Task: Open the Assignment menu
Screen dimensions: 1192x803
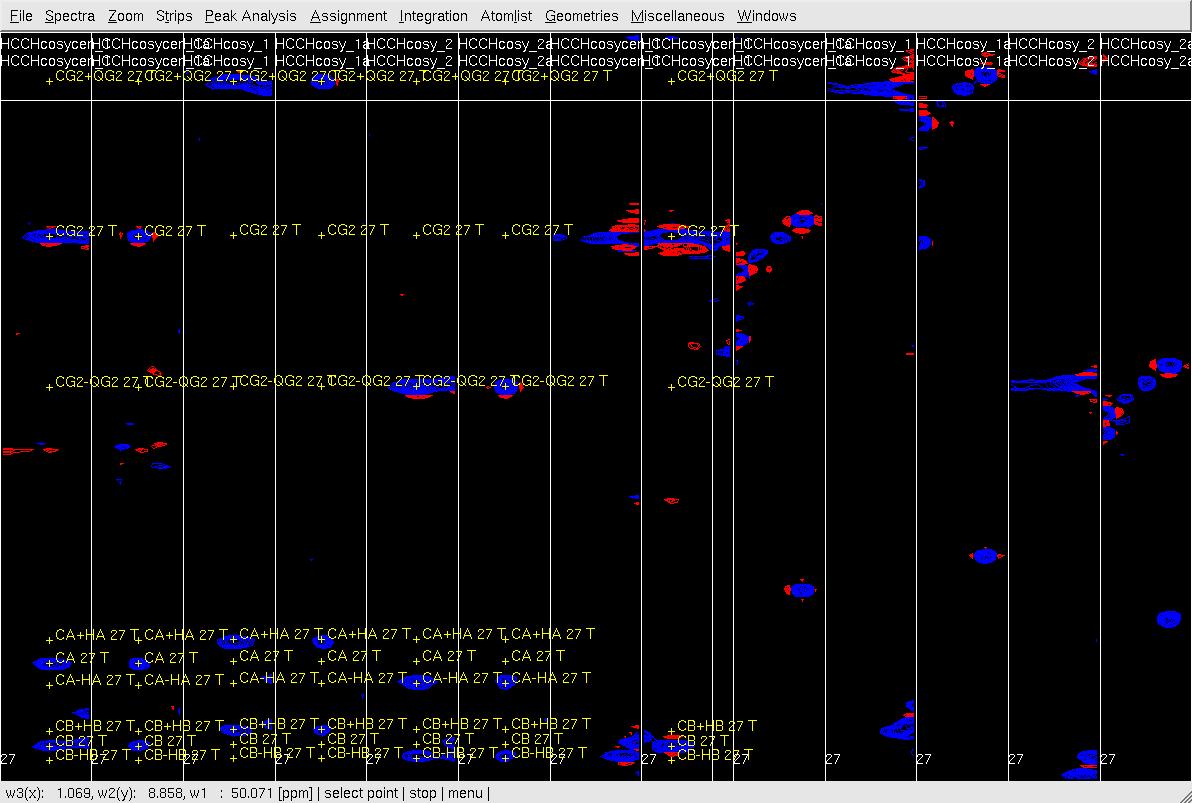Action: click(348, 16)
